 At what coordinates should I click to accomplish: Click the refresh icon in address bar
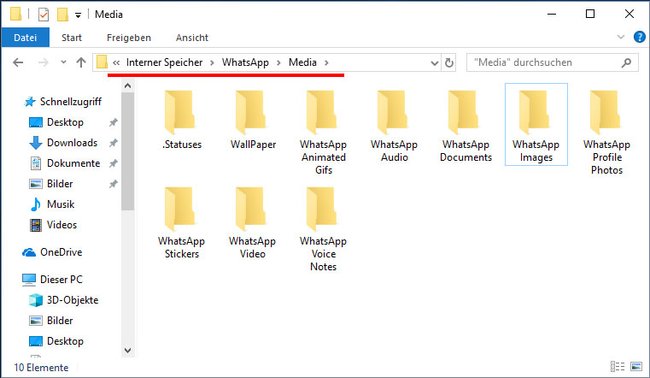click(x=449, y=63)
